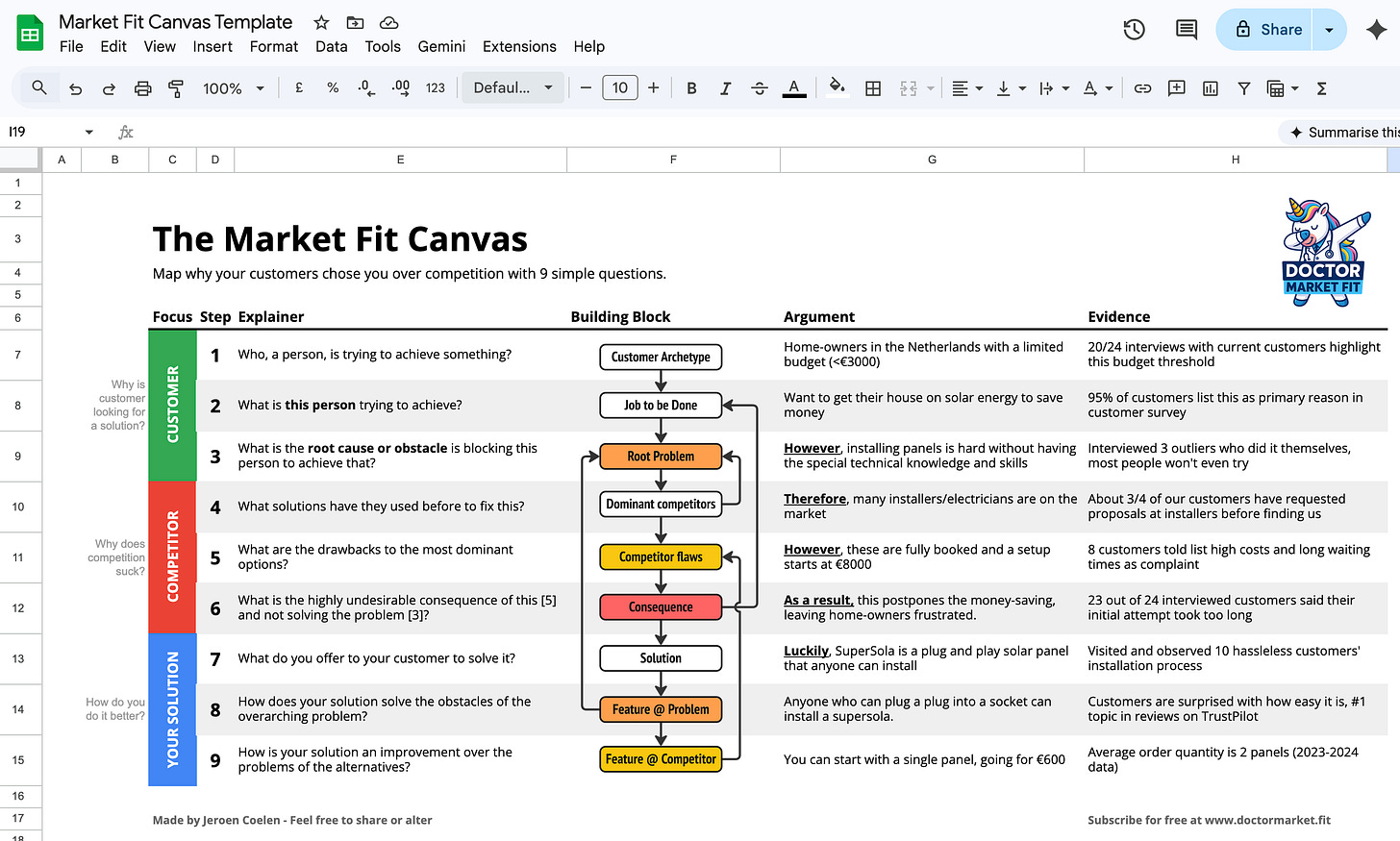Decrease font size with minus
Screen dimensions: 1400x841
(x=586, y=88)
